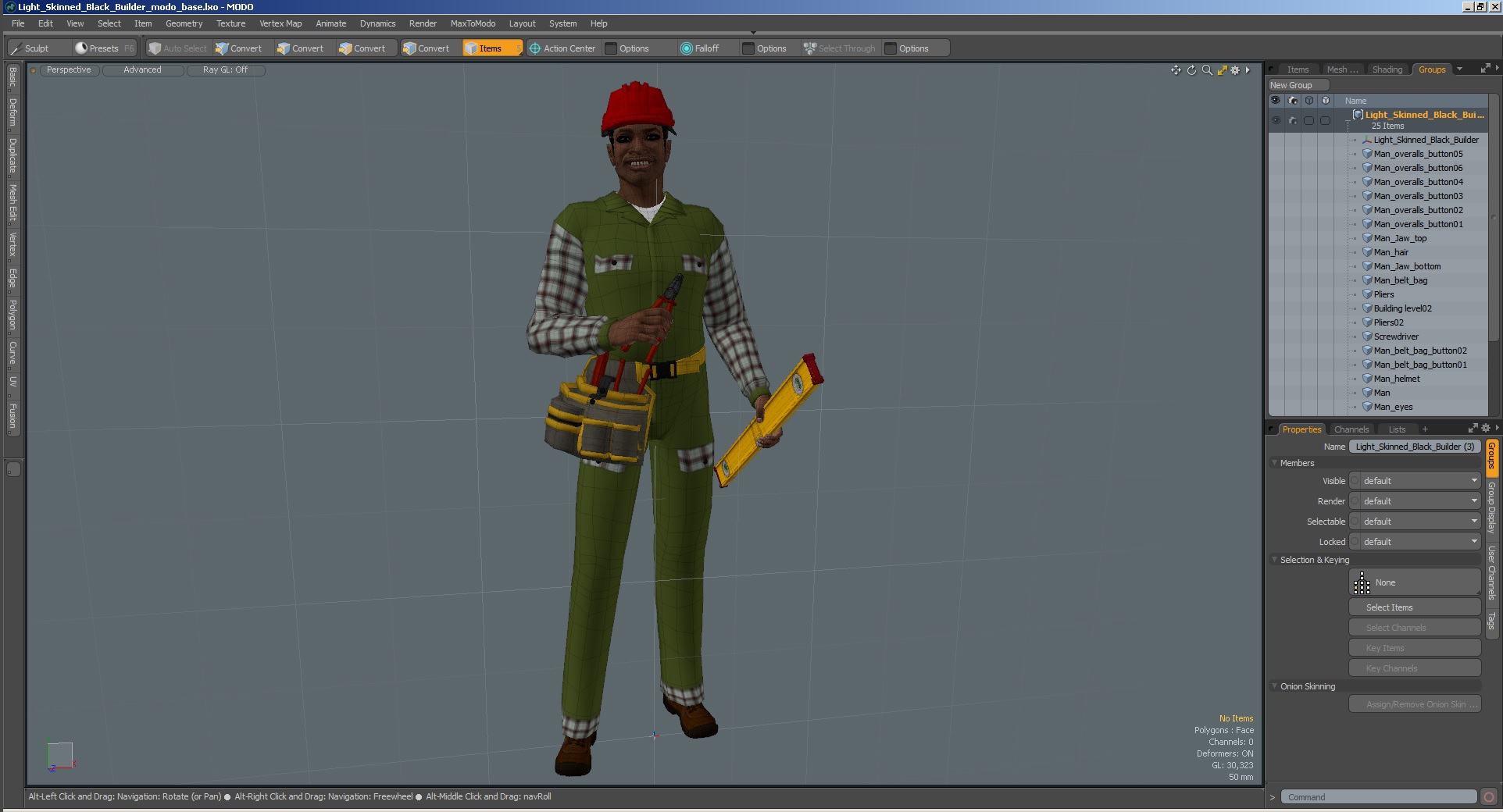Click the axis gizmo in the viewport corner
Viewport: 1503px width, 812px height.
tap(60, 756)
